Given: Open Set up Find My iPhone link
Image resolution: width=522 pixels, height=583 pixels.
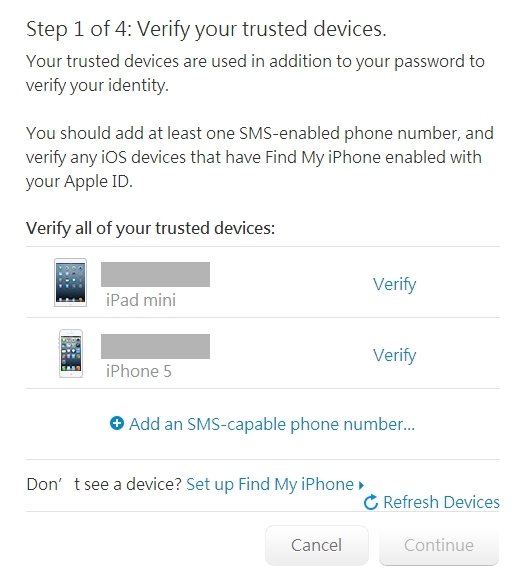Looking at the screenshot, I should (270, 484).
